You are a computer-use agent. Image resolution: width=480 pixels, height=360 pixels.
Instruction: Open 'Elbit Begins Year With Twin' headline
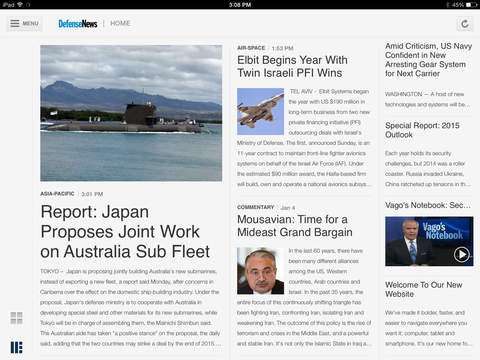pos(292,66)
